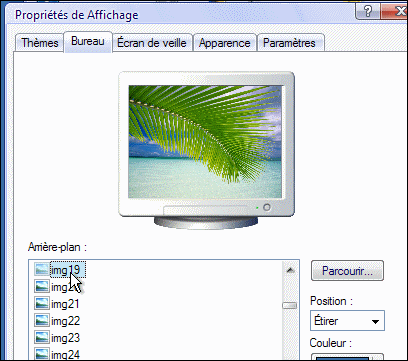Open the Couleur color picker
Viewport: 408px width, 361px height.
point(347,357)
